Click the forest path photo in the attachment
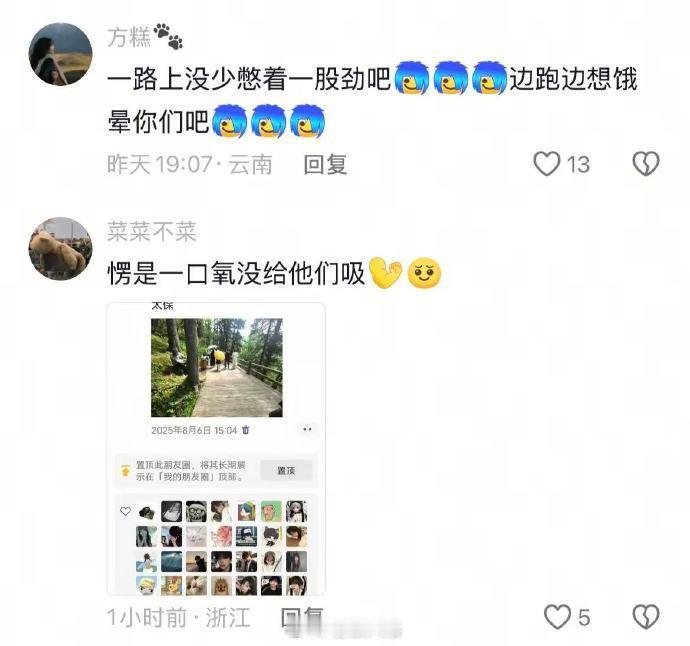 tap(217, 367)
